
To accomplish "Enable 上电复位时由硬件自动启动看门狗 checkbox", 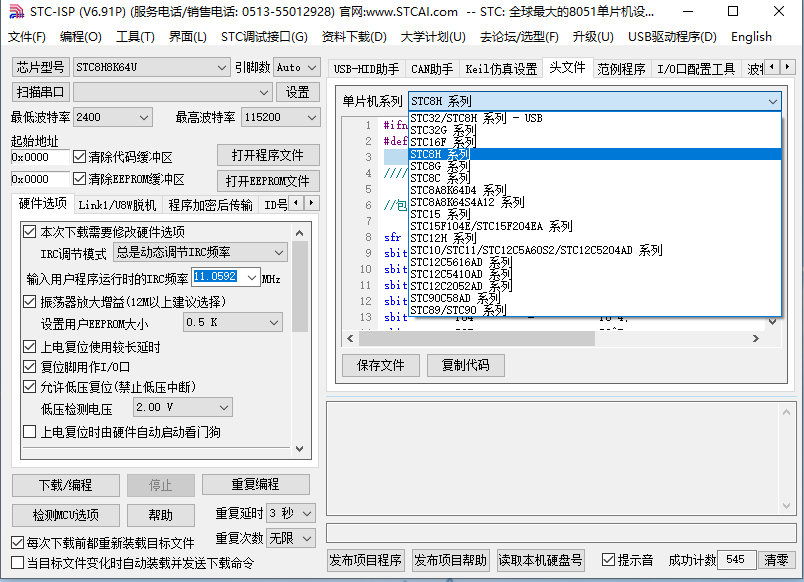I will [29, 431].
